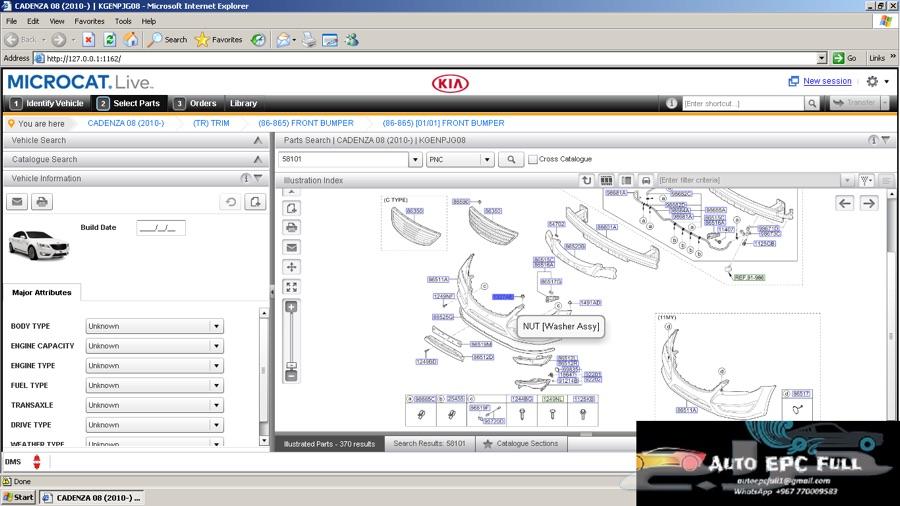Click the zoom in plus button
This screenshot has width=900, height=506.
[x=292, y=308]
